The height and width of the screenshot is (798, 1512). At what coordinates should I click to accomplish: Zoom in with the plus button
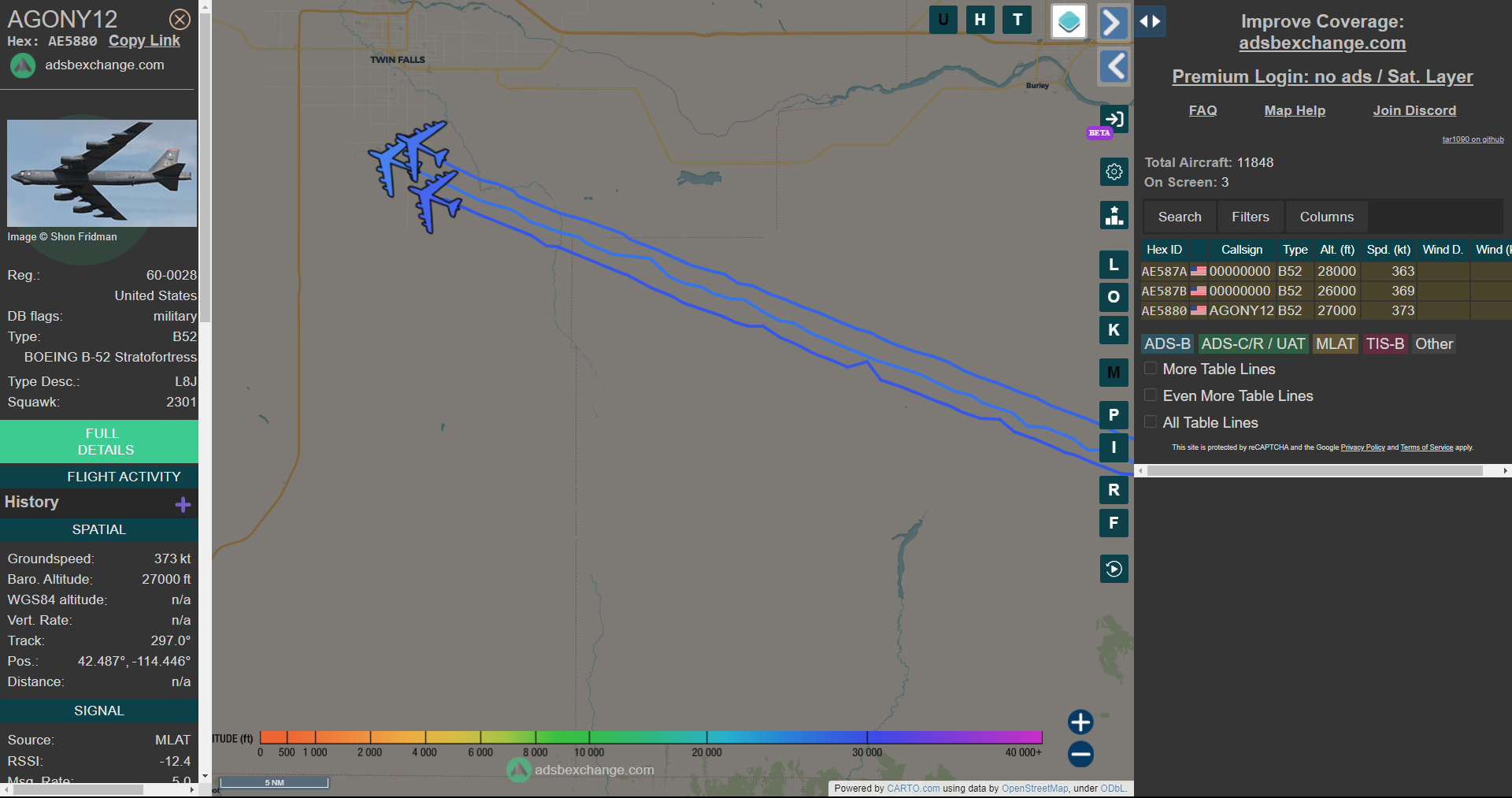(x=1080, y=722)
